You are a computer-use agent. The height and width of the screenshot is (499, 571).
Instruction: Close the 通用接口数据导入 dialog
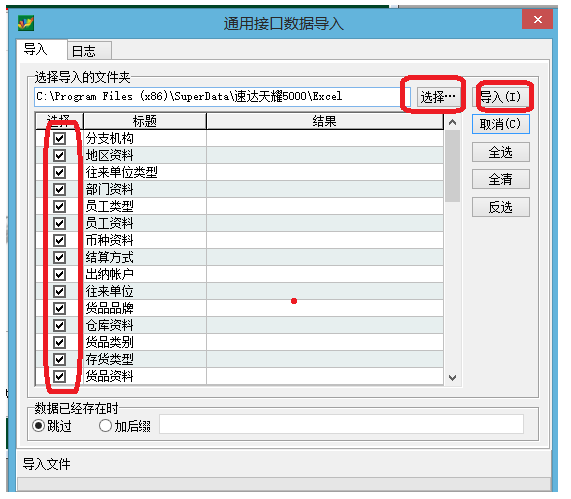click(x=537, y=19)
